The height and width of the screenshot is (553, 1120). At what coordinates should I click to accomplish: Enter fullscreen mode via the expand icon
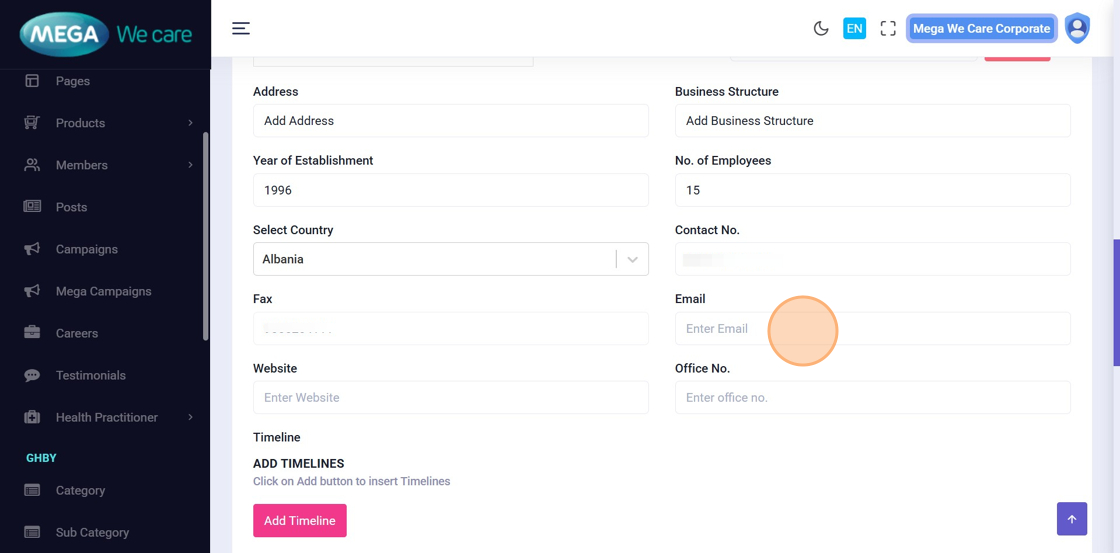(888, 29)
